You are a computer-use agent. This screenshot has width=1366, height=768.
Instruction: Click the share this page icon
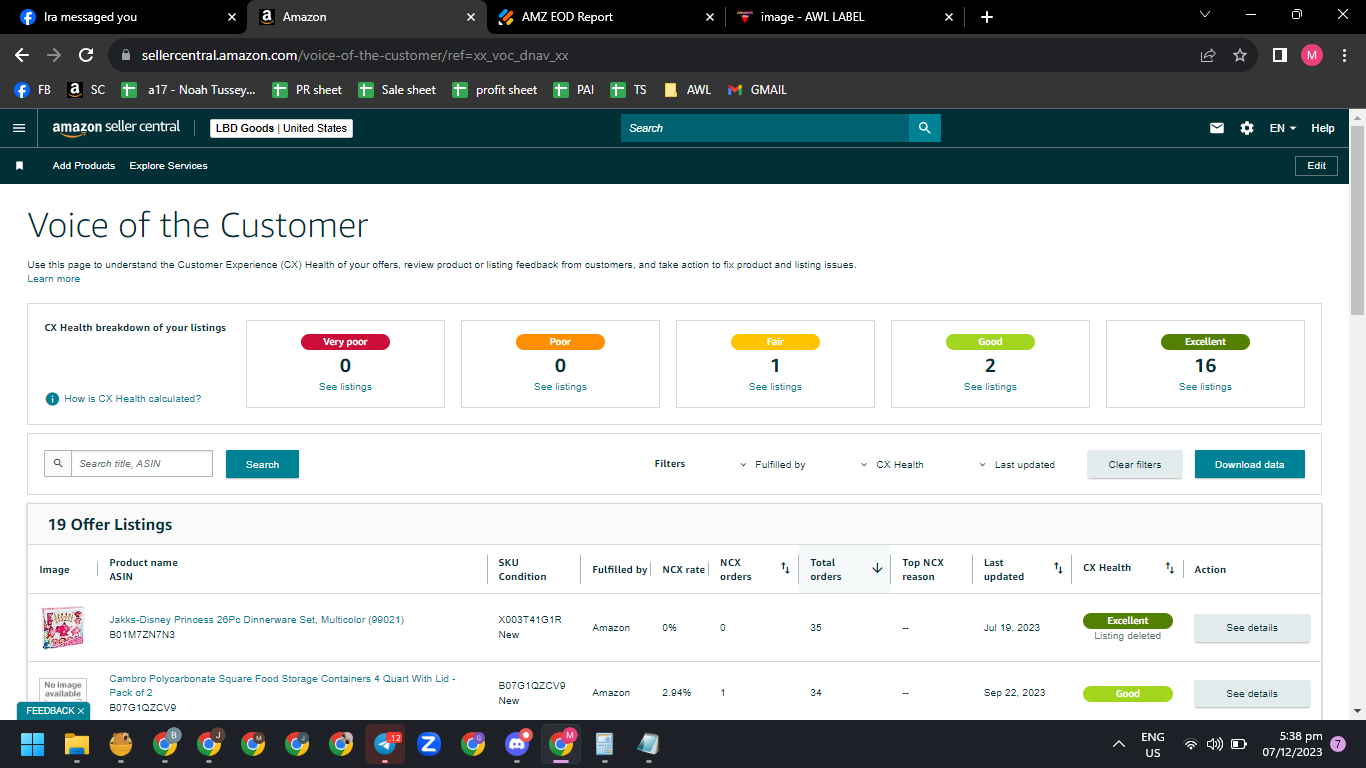click(x=1208, y=55)
